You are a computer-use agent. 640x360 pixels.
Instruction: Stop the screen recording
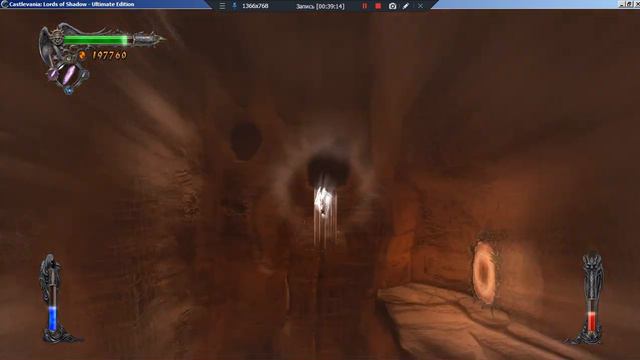[x=378, y=6]
